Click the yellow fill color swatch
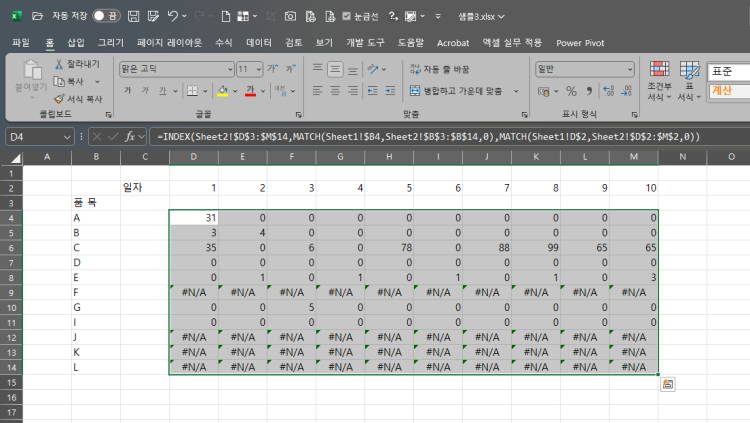750x423 pixels. tap(223, 91)
